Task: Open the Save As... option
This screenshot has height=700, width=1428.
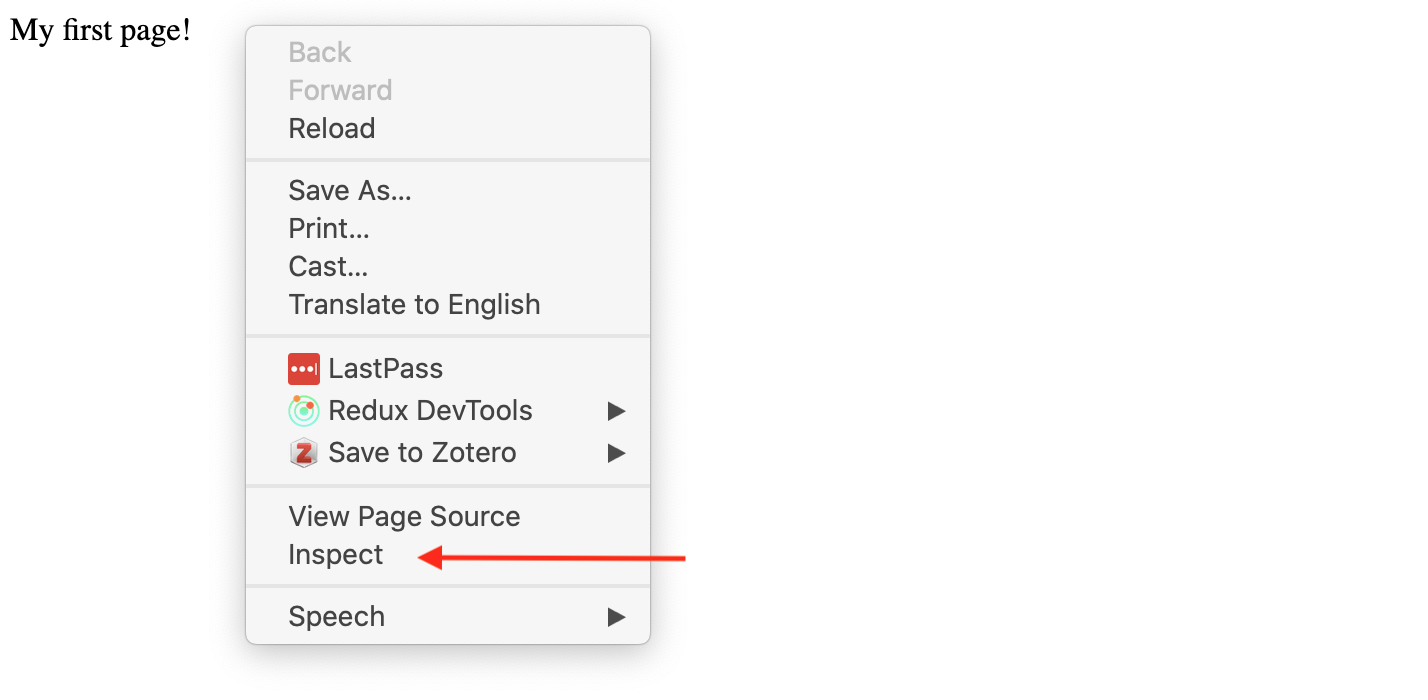Action: click(x=350, y=191)
